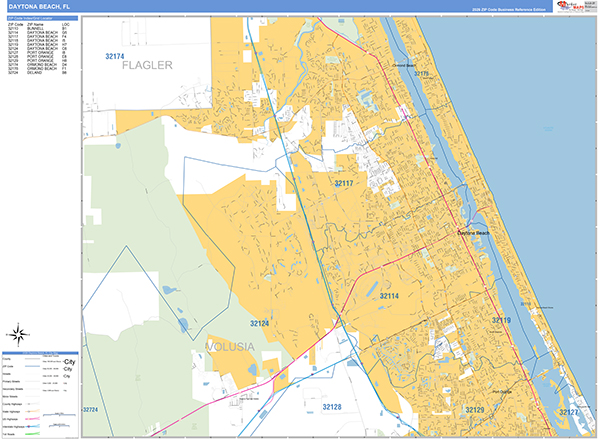Select the 32114 ZIP code label
Image resolution: width=600 pixels, height=439 pixels.
click(389, 296)
